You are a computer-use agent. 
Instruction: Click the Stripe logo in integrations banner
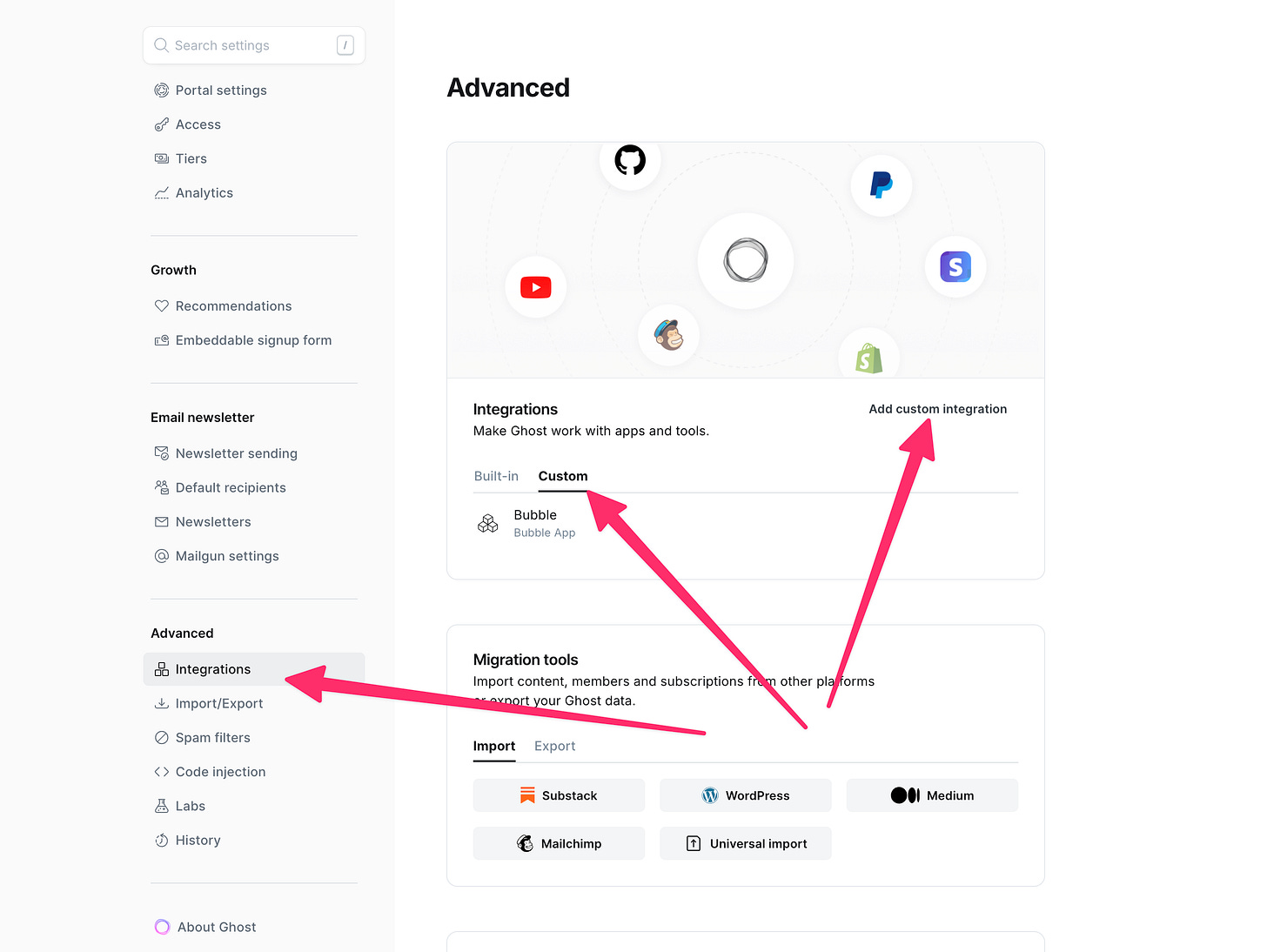(x=955, y=267)
